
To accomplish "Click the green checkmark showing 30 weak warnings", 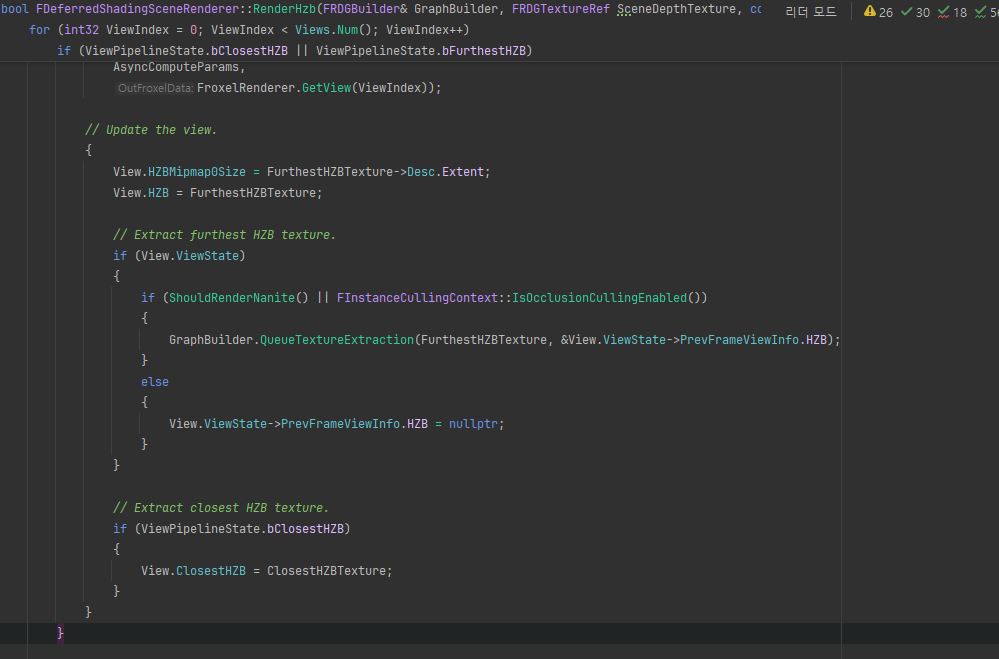I will [915, 12].
